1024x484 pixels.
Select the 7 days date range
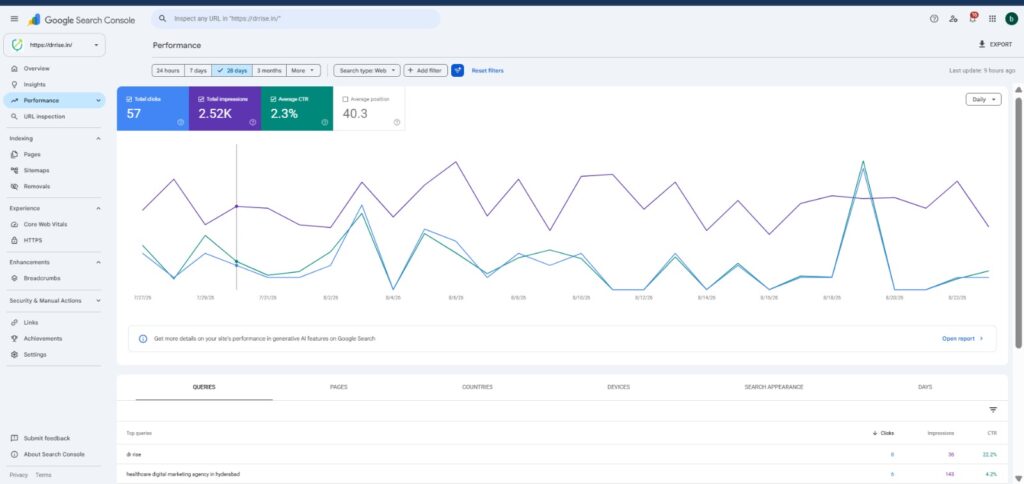[198, 71]
